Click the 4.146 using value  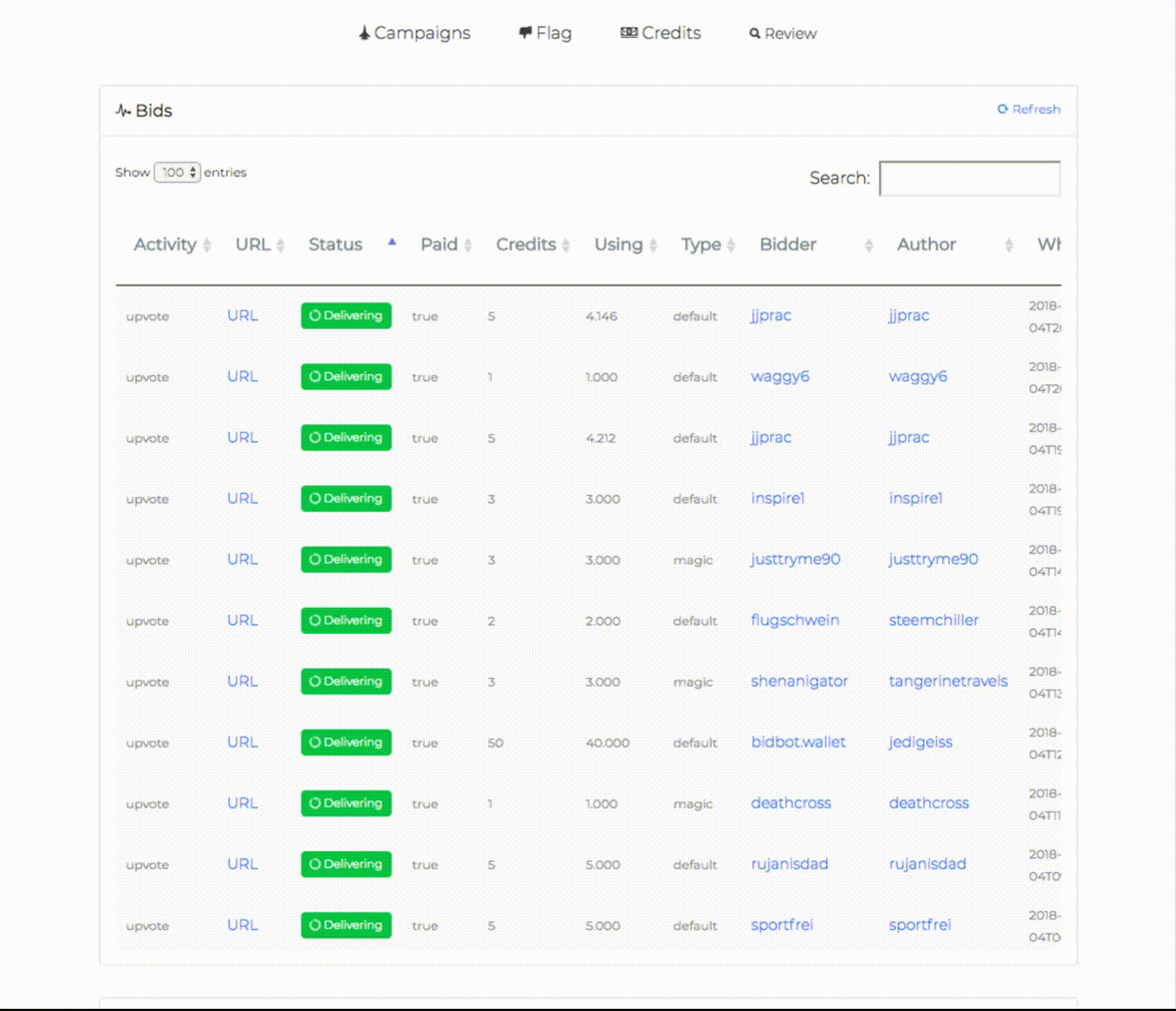[x=601, y=317]
